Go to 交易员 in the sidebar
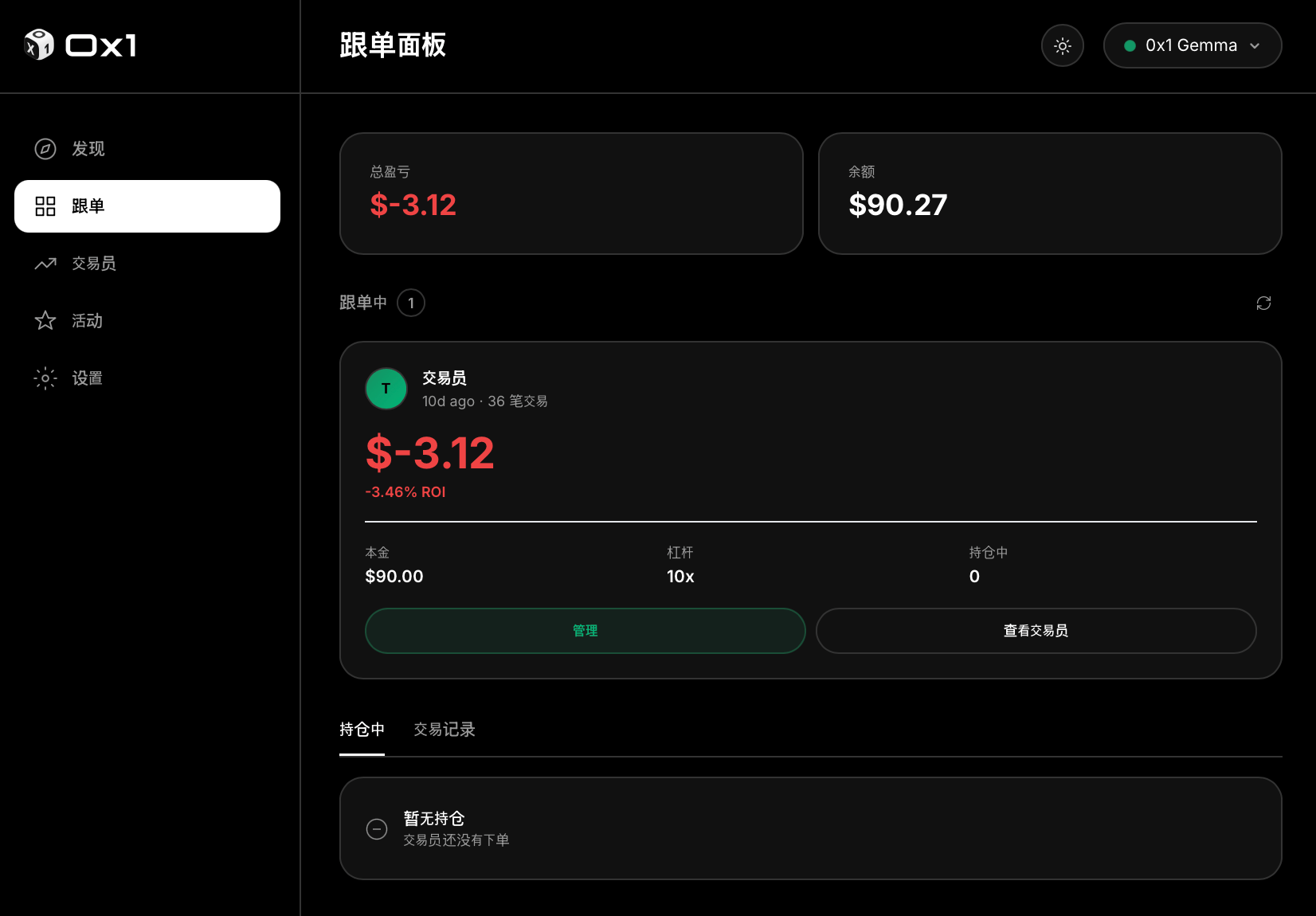The image size is (1316, 916). click(147, 264)
